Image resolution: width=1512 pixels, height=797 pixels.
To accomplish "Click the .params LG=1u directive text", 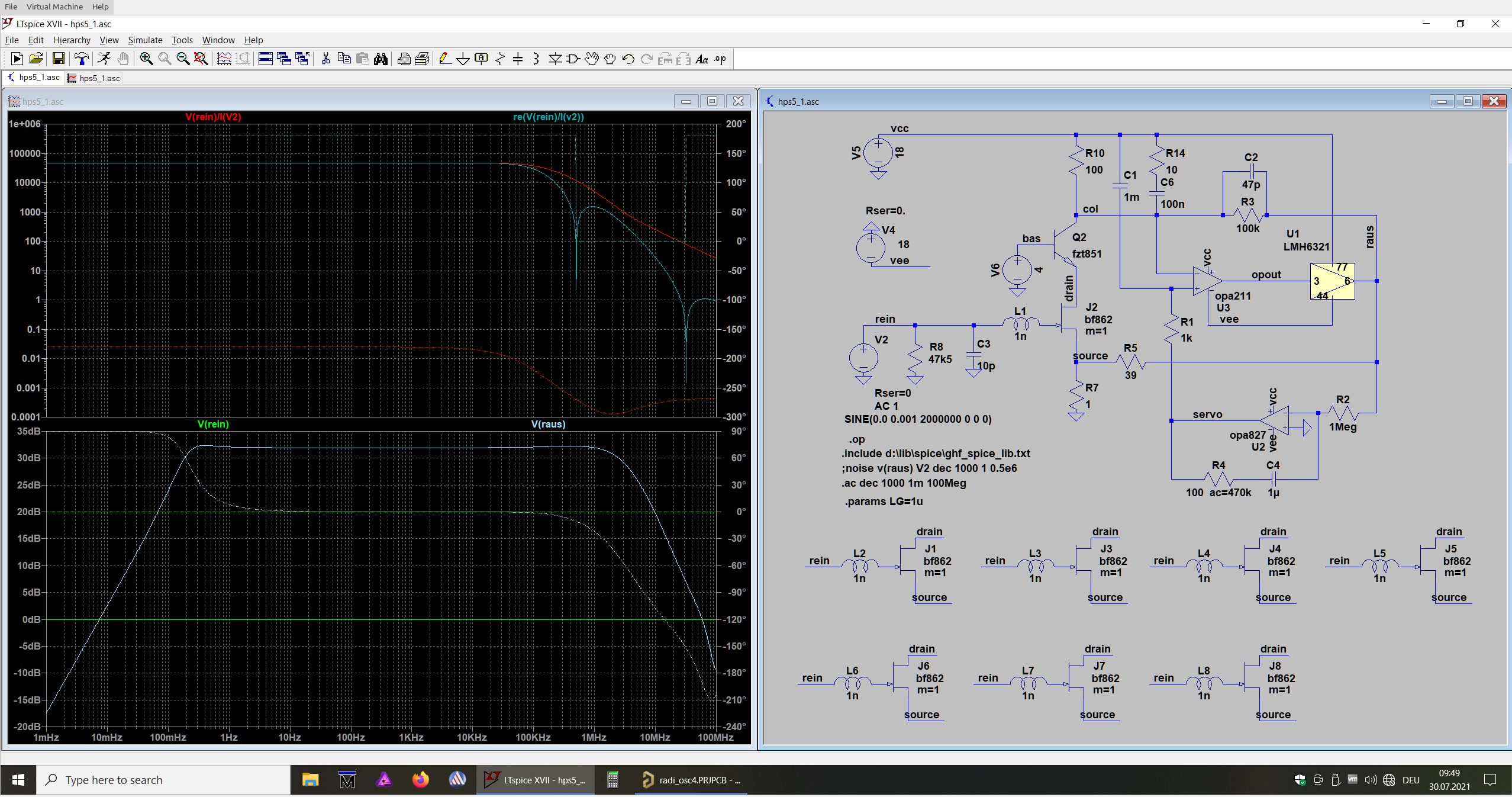I will coord(884,502).
